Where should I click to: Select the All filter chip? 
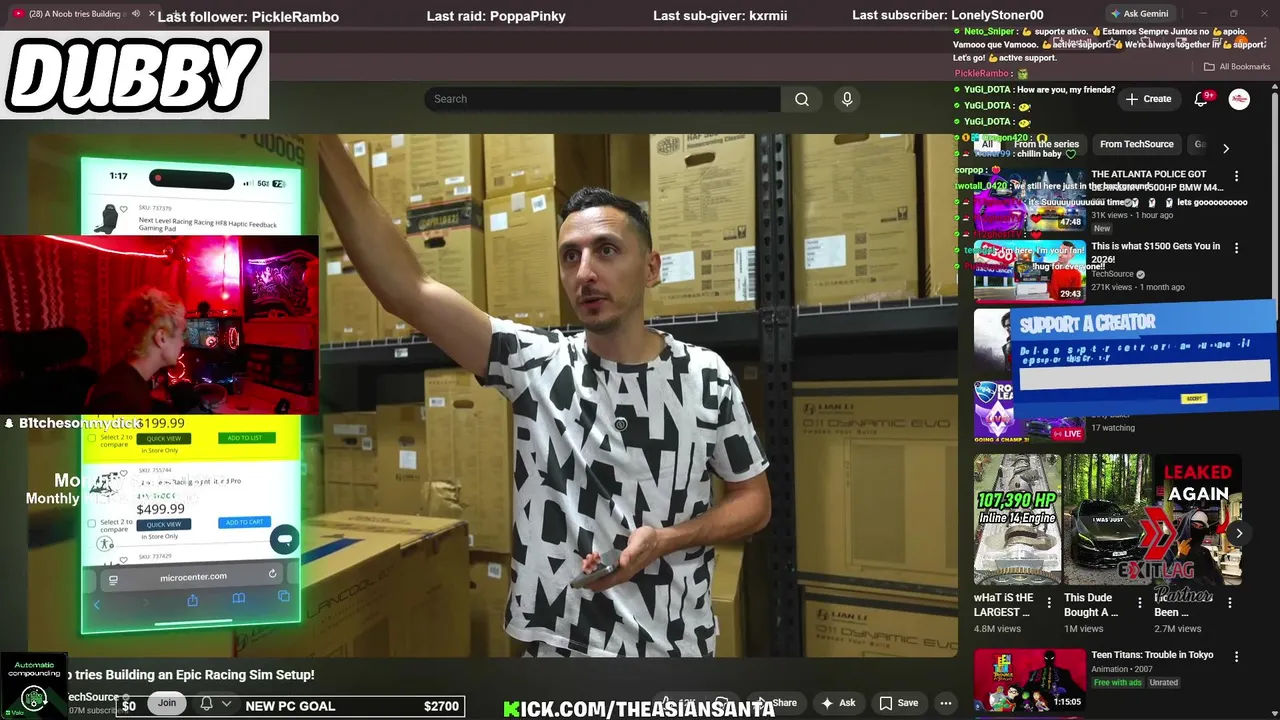coord(987,144)
